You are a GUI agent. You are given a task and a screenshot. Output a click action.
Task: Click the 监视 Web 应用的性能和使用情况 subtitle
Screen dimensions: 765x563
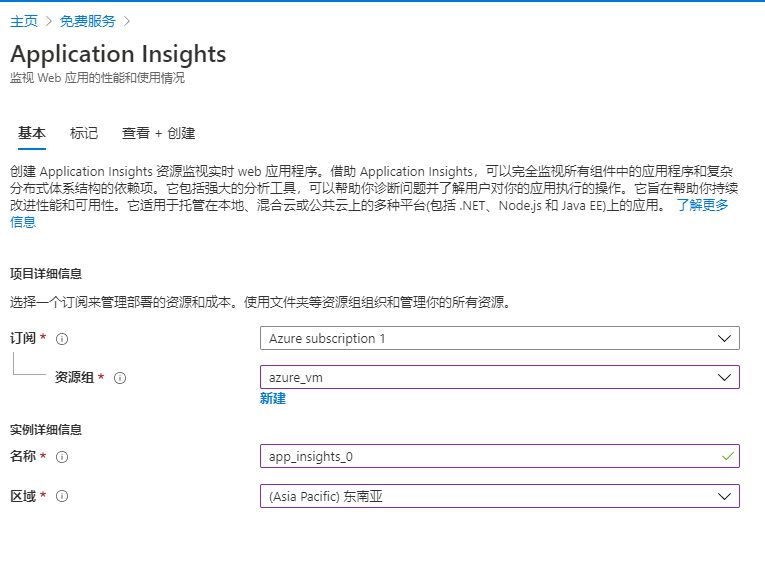tap(98, 78)
